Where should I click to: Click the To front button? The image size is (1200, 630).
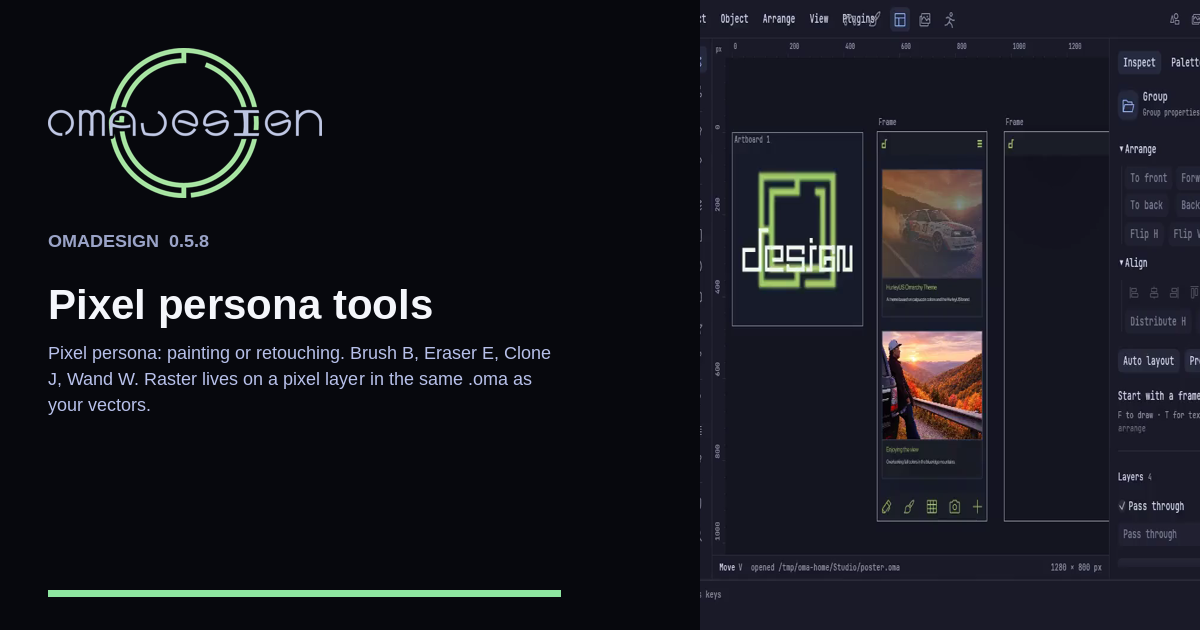(x=1148, y=178)
